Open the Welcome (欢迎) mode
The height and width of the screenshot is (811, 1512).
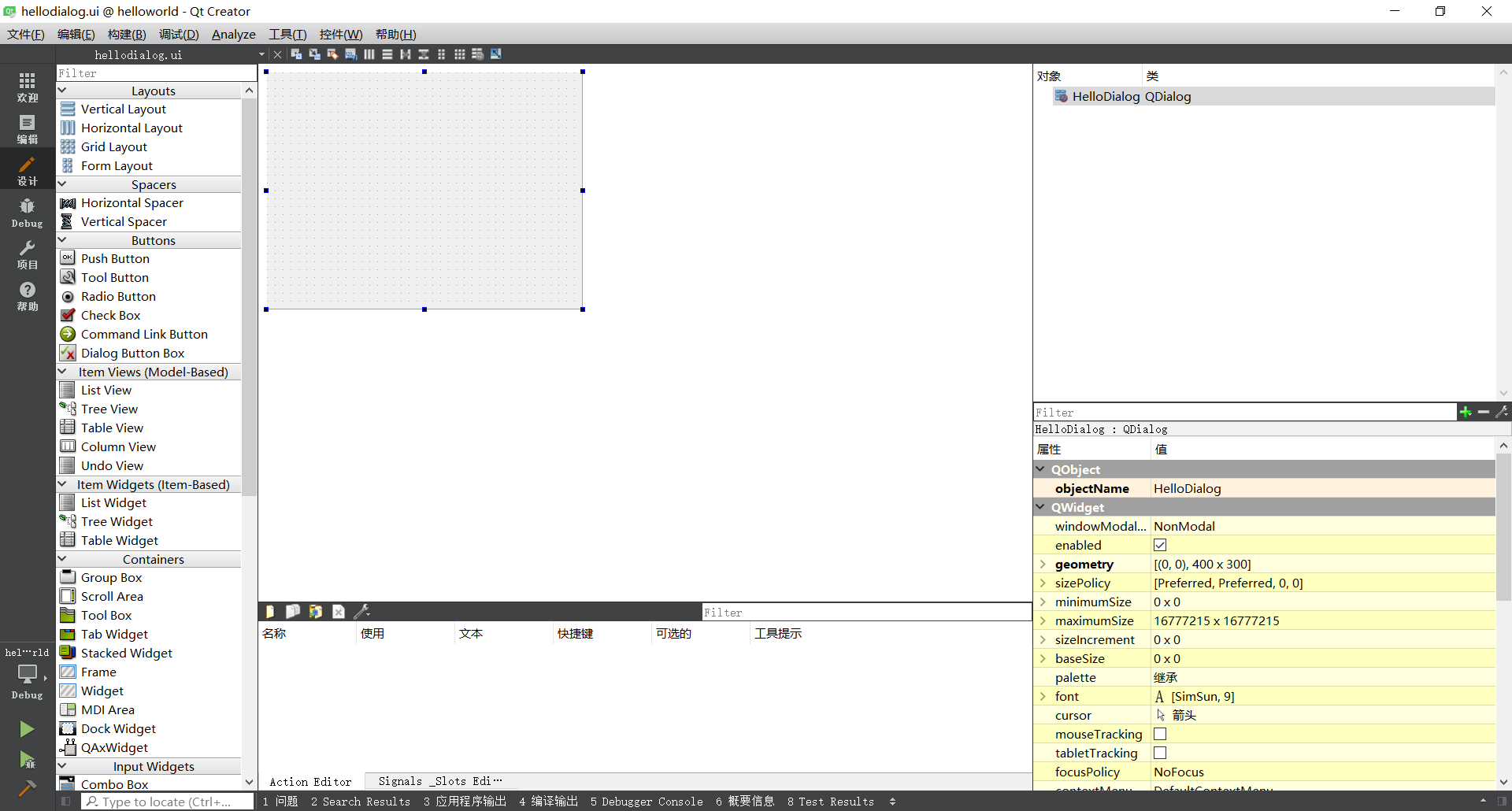(28, 87)
